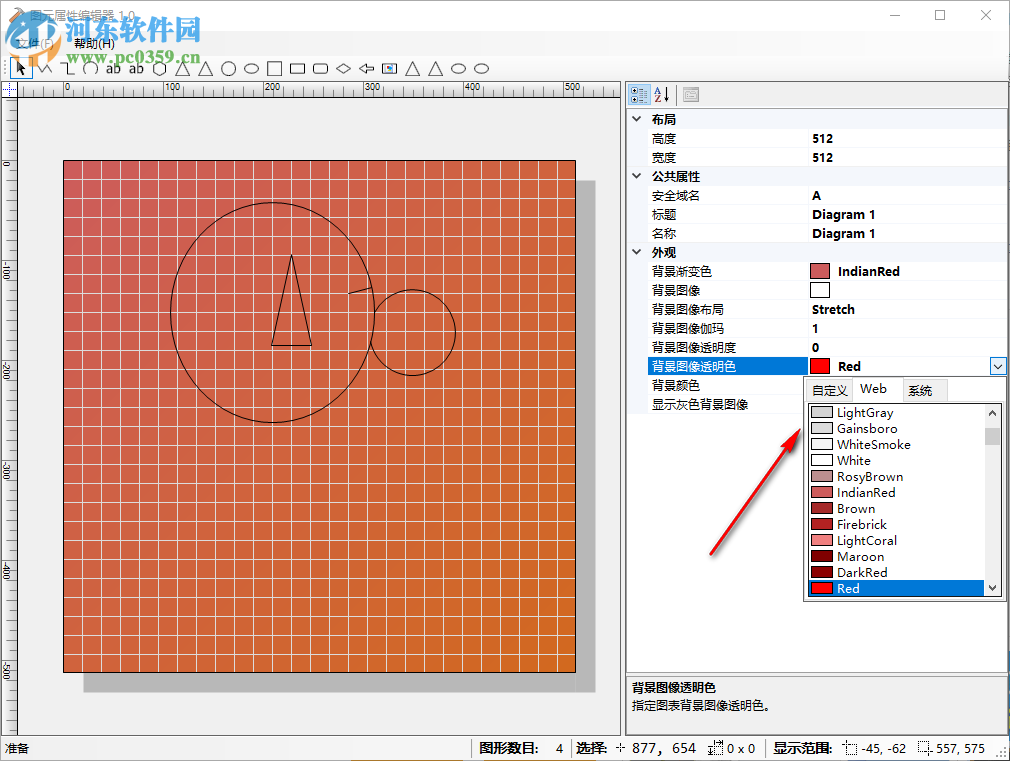
Task: Select the rounded rectangle tool
Action: tap(320, 68)
